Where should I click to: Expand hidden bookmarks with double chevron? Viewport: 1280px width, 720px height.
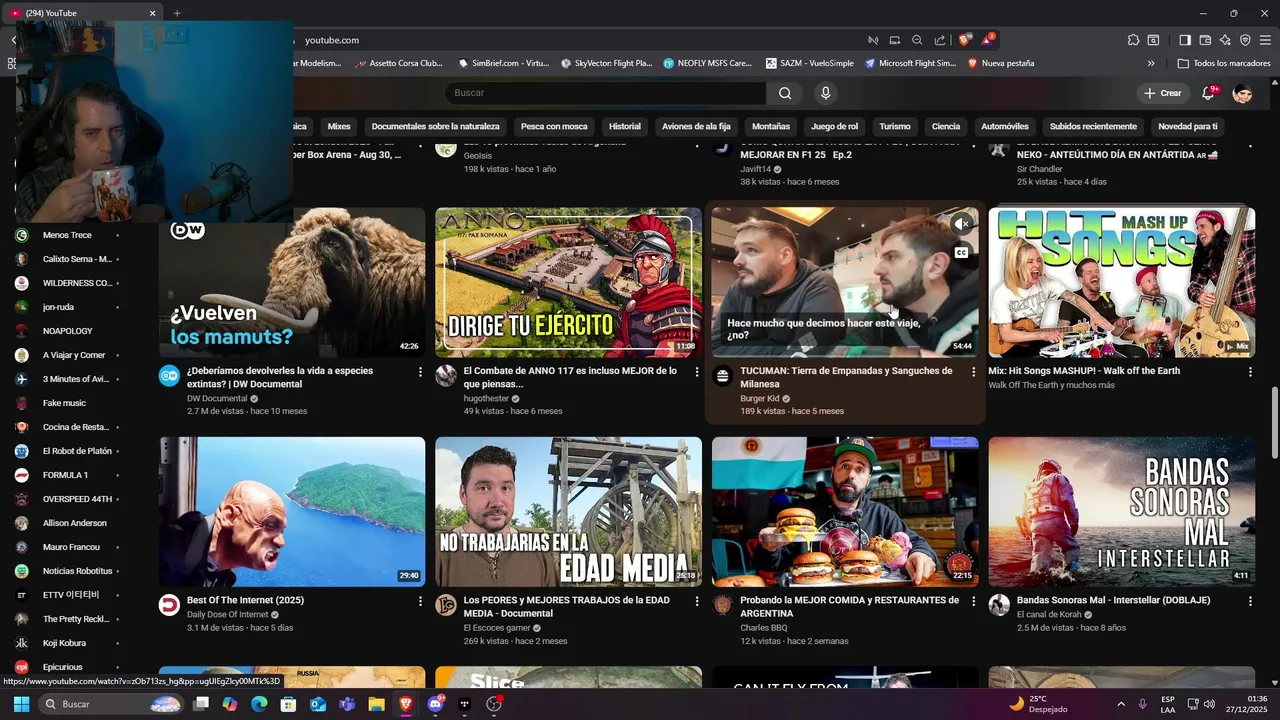tap(1151, 63)
